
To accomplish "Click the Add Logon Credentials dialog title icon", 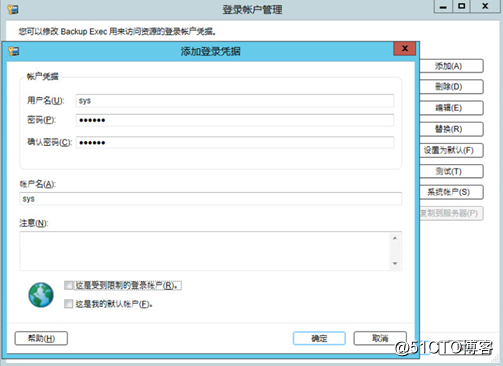I will (x=14, y=51).
